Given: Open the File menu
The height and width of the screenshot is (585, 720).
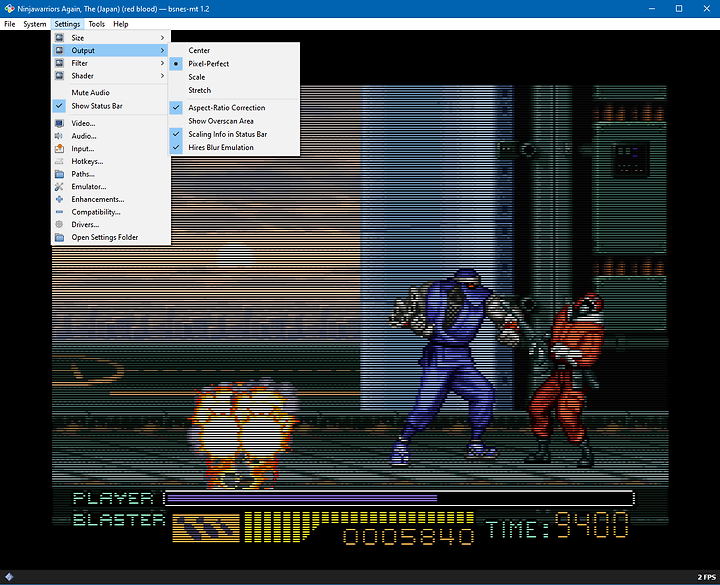Looking at the screenshot, I should click(10, 24).
